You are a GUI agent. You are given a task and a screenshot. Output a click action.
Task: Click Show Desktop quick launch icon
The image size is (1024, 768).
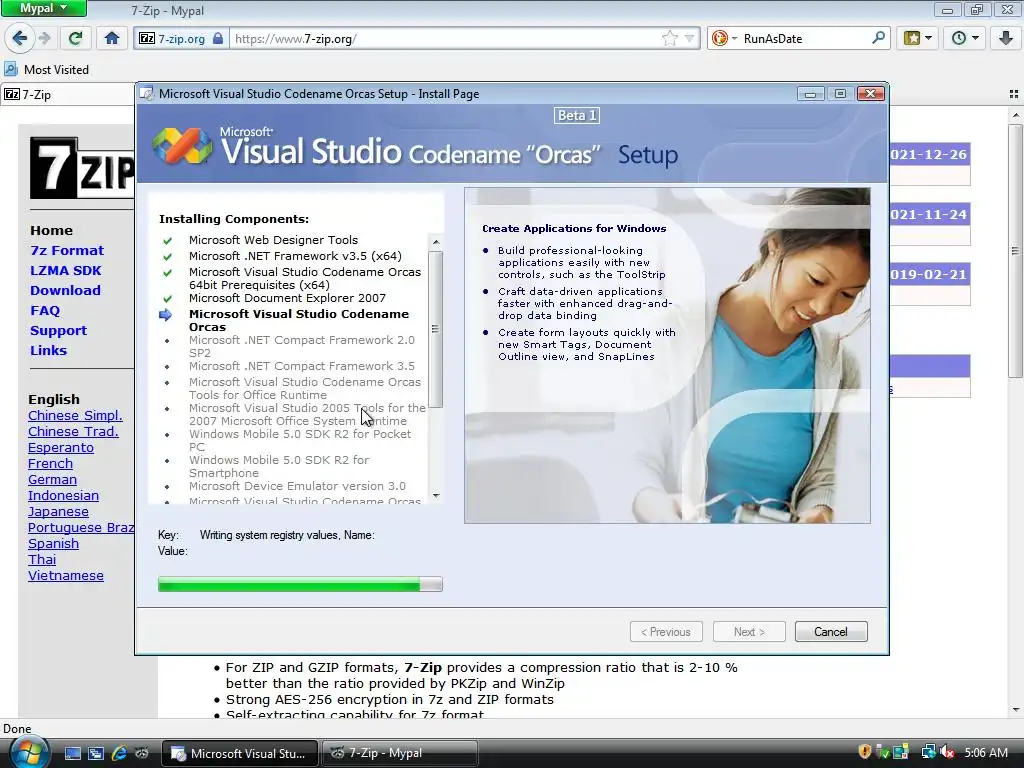coord(72,753)
